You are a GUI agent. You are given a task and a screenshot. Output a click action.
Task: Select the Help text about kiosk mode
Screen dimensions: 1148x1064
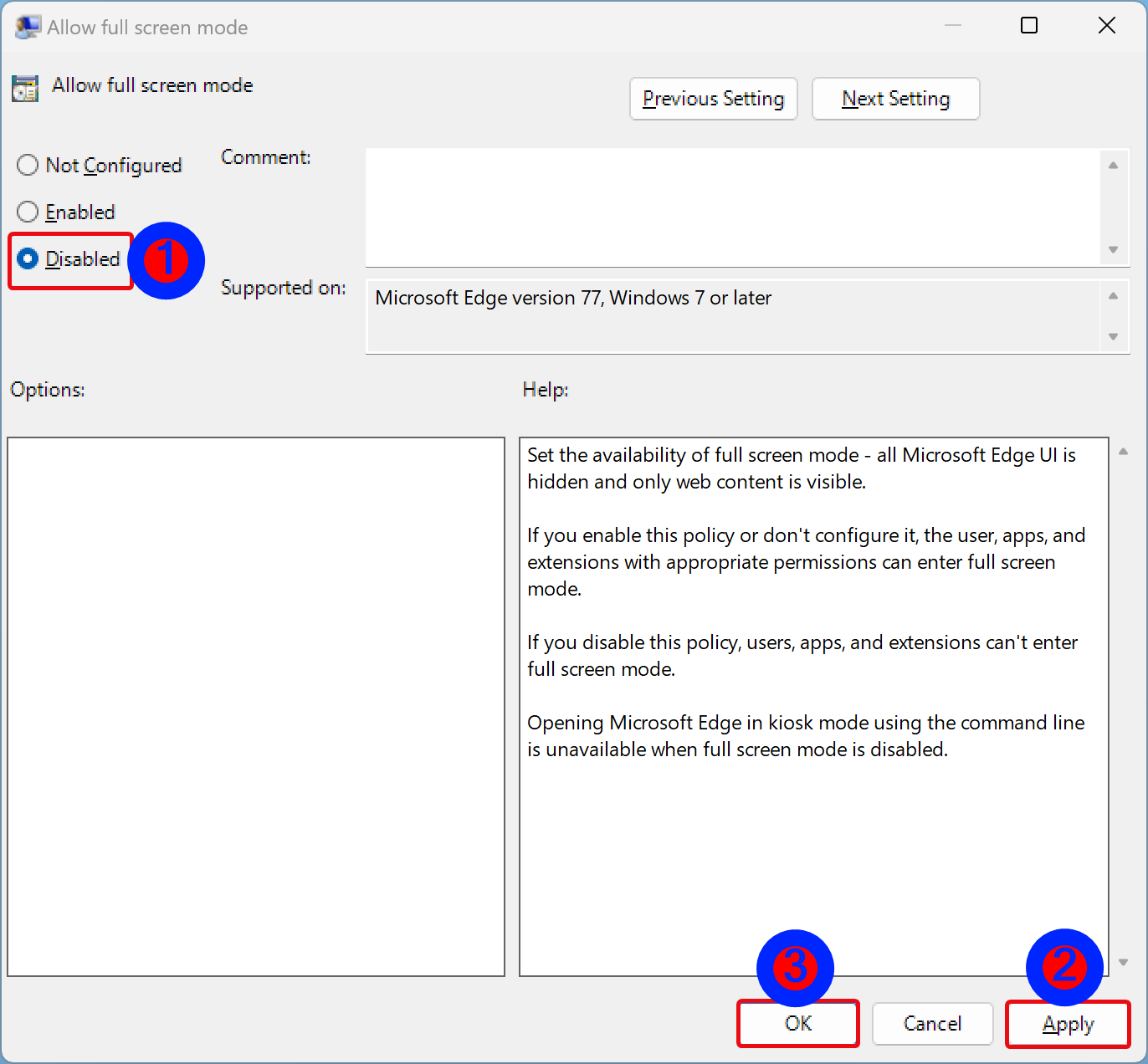pyautogui.click(x=805, y=735)
